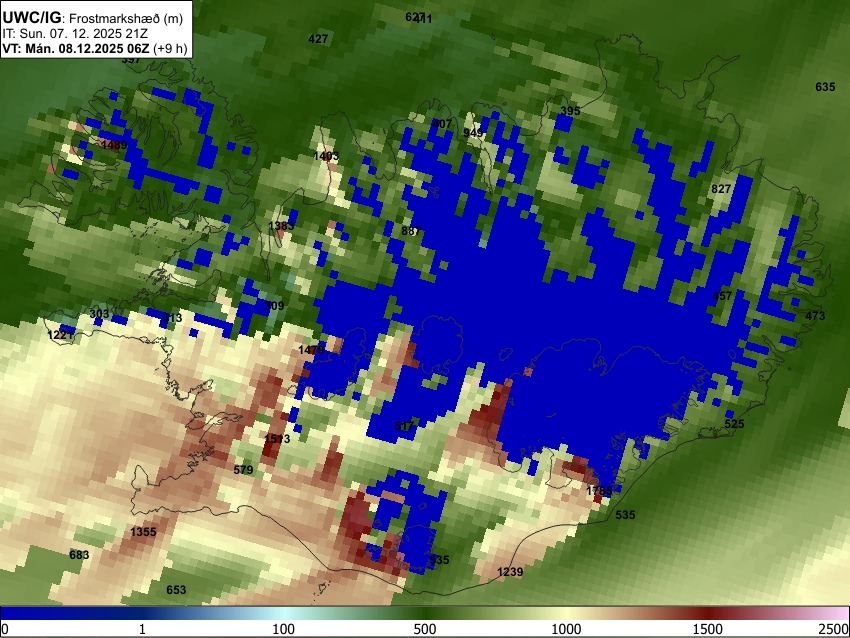Click the 1513 height value

277,439
